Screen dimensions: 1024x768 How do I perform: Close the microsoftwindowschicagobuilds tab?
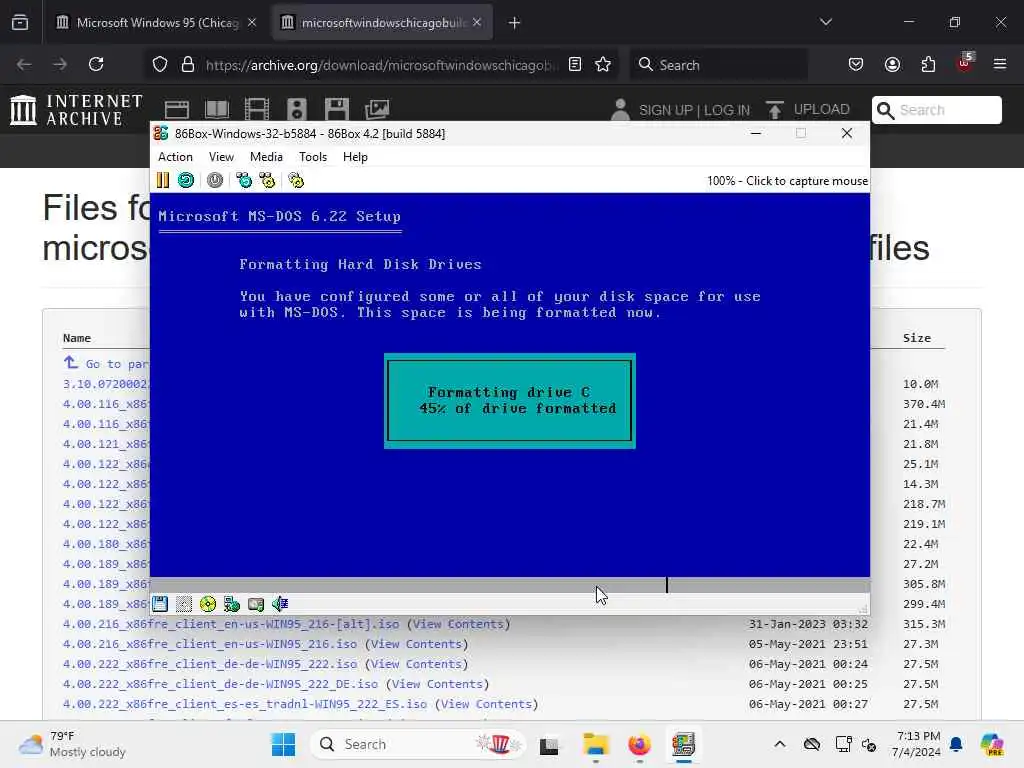pos(477,23)
